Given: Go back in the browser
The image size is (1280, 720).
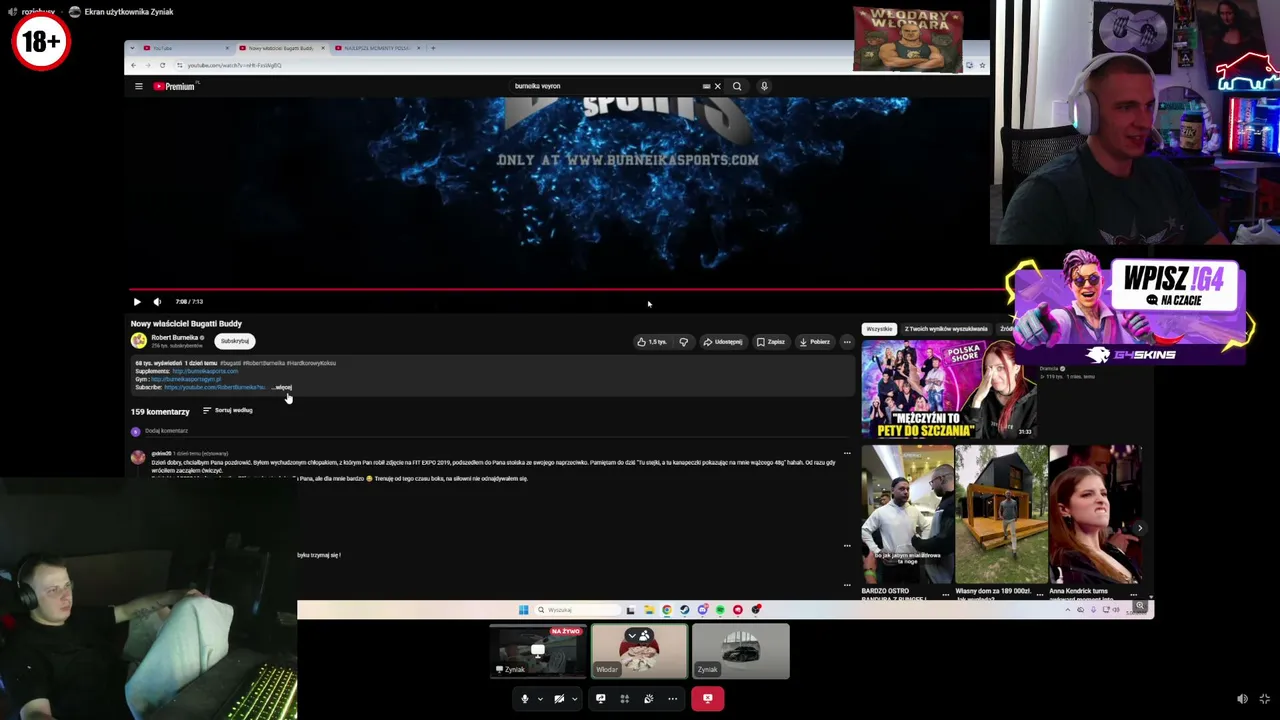Looking at the screenshot, I should 133,65.
